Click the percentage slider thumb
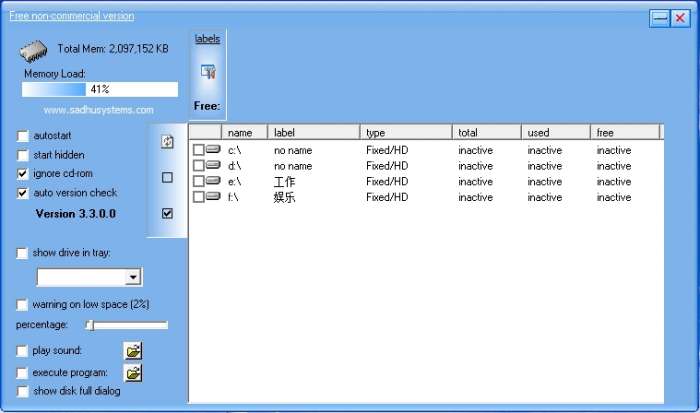 coord(91,325)
